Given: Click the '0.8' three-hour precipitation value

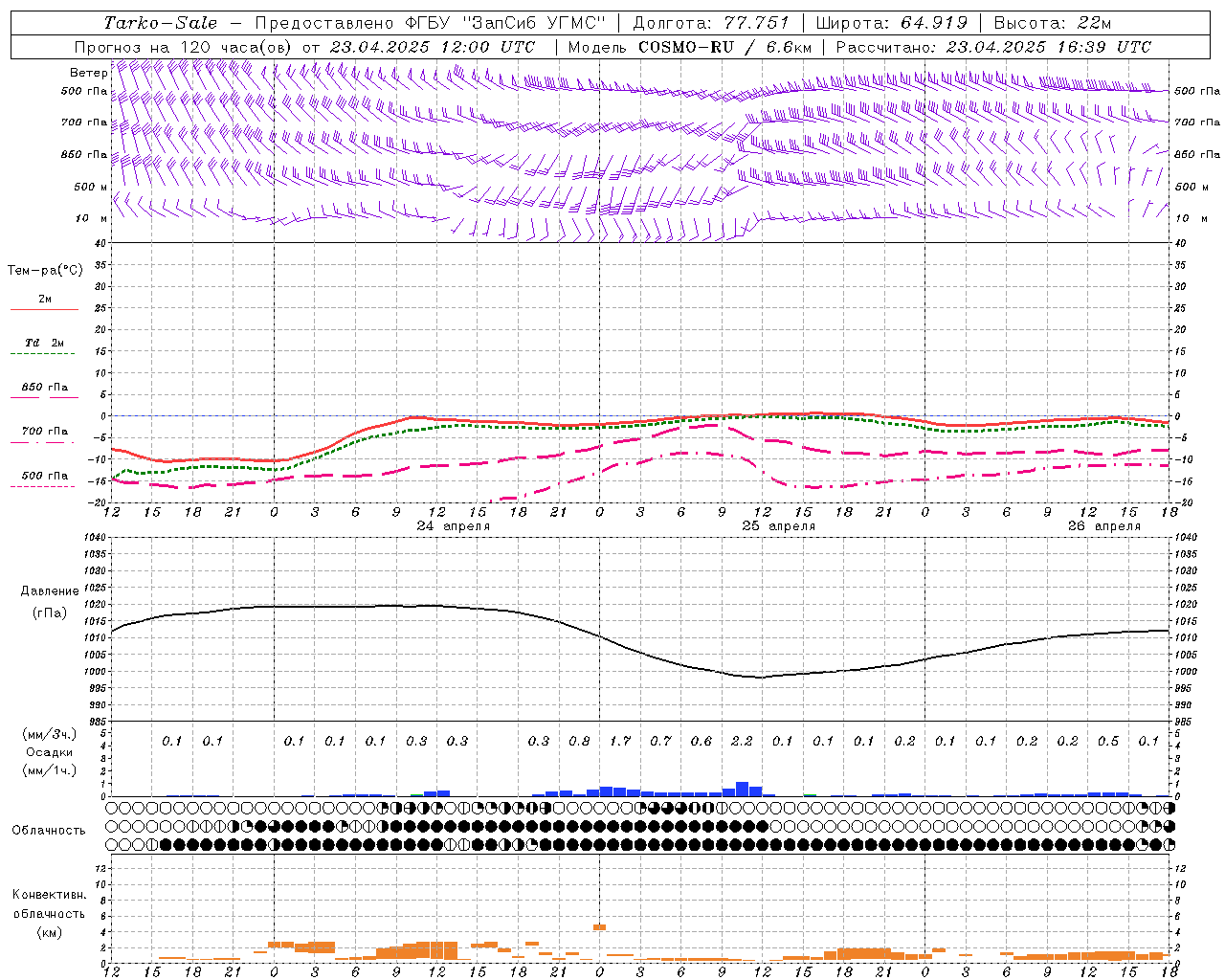Looking at the screenshot, I should 579,741.
